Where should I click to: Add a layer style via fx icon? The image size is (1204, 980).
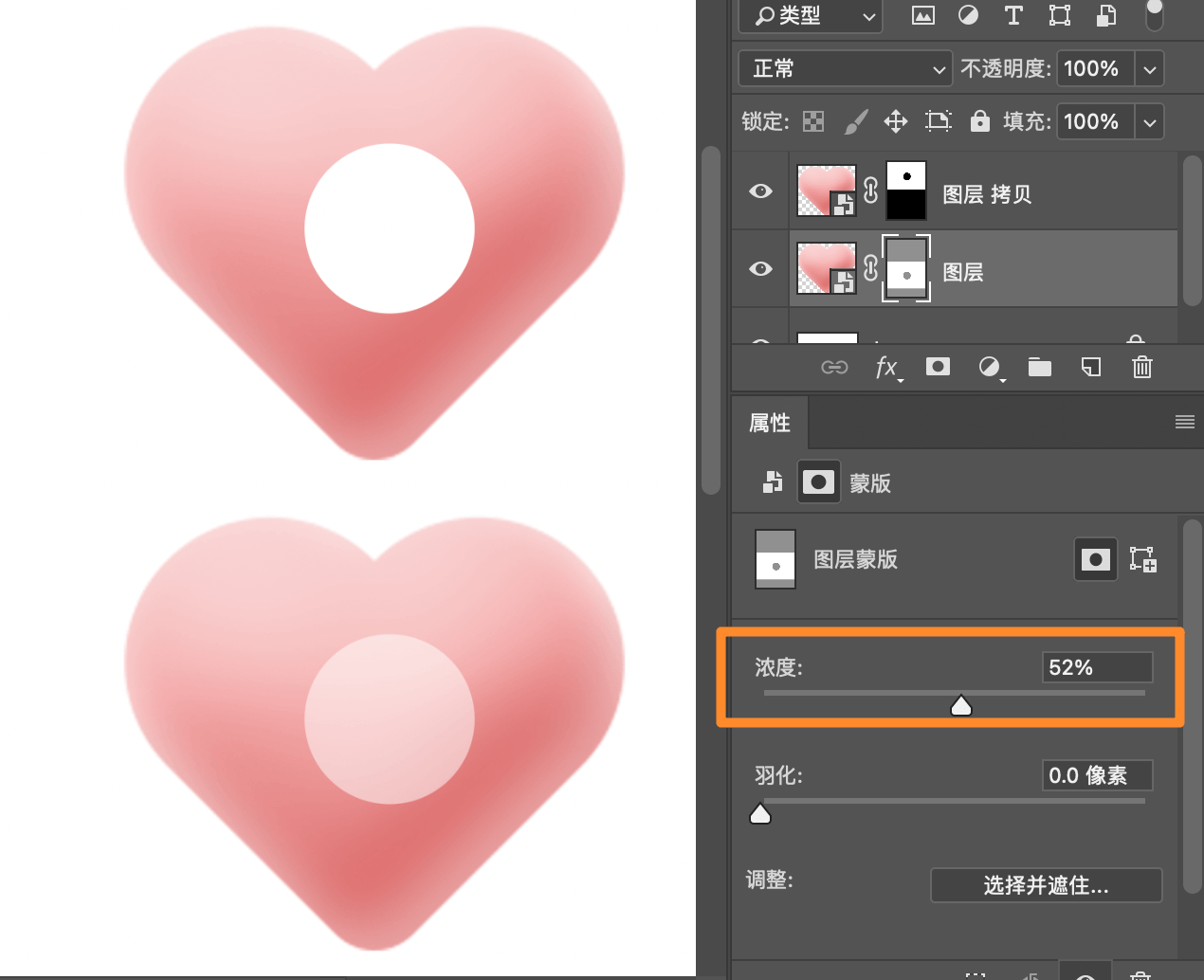pos(886,368)
